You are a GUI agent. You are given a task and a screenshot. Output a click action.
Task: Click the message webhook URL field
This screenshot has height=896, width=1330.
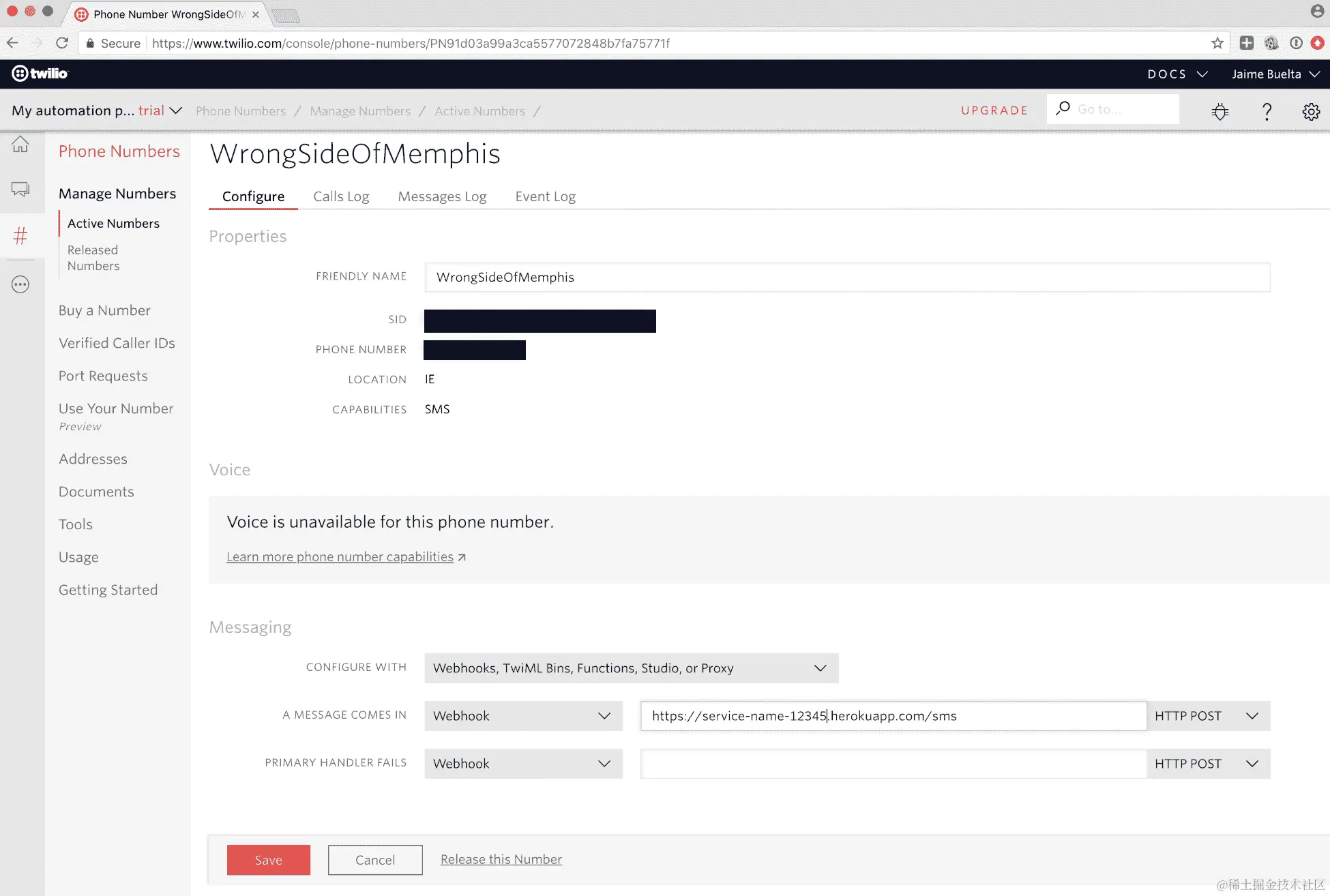[x=893, y=716]
